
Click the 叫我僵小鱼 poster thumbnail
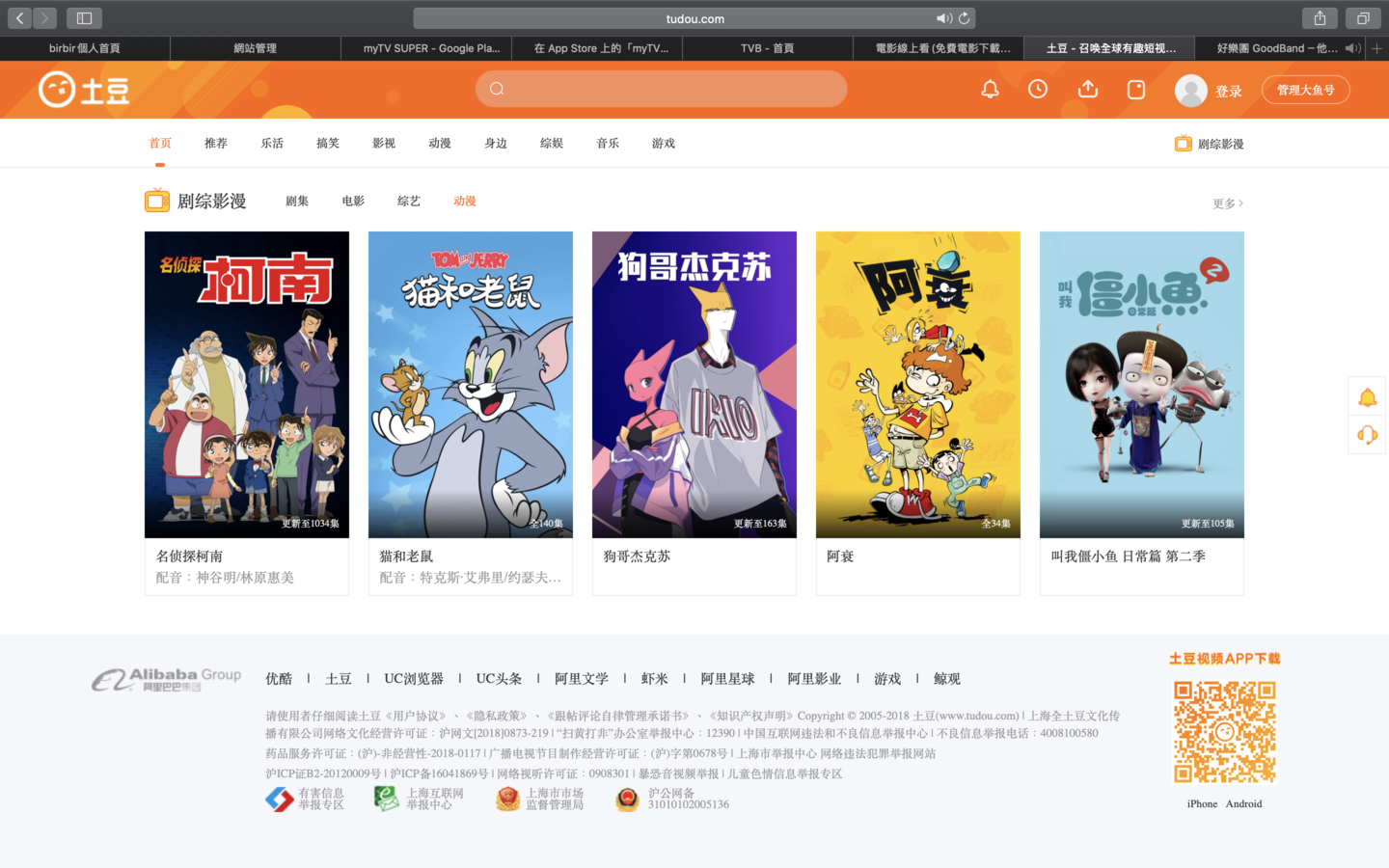click(1142, 385)
